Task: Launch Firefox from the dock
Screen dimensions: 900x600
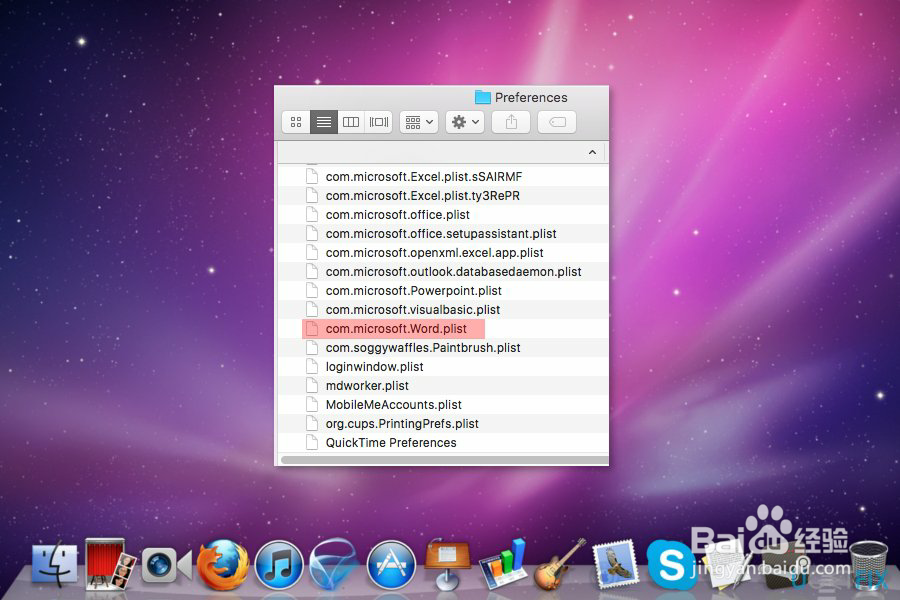Action: (x=223, y=565)
